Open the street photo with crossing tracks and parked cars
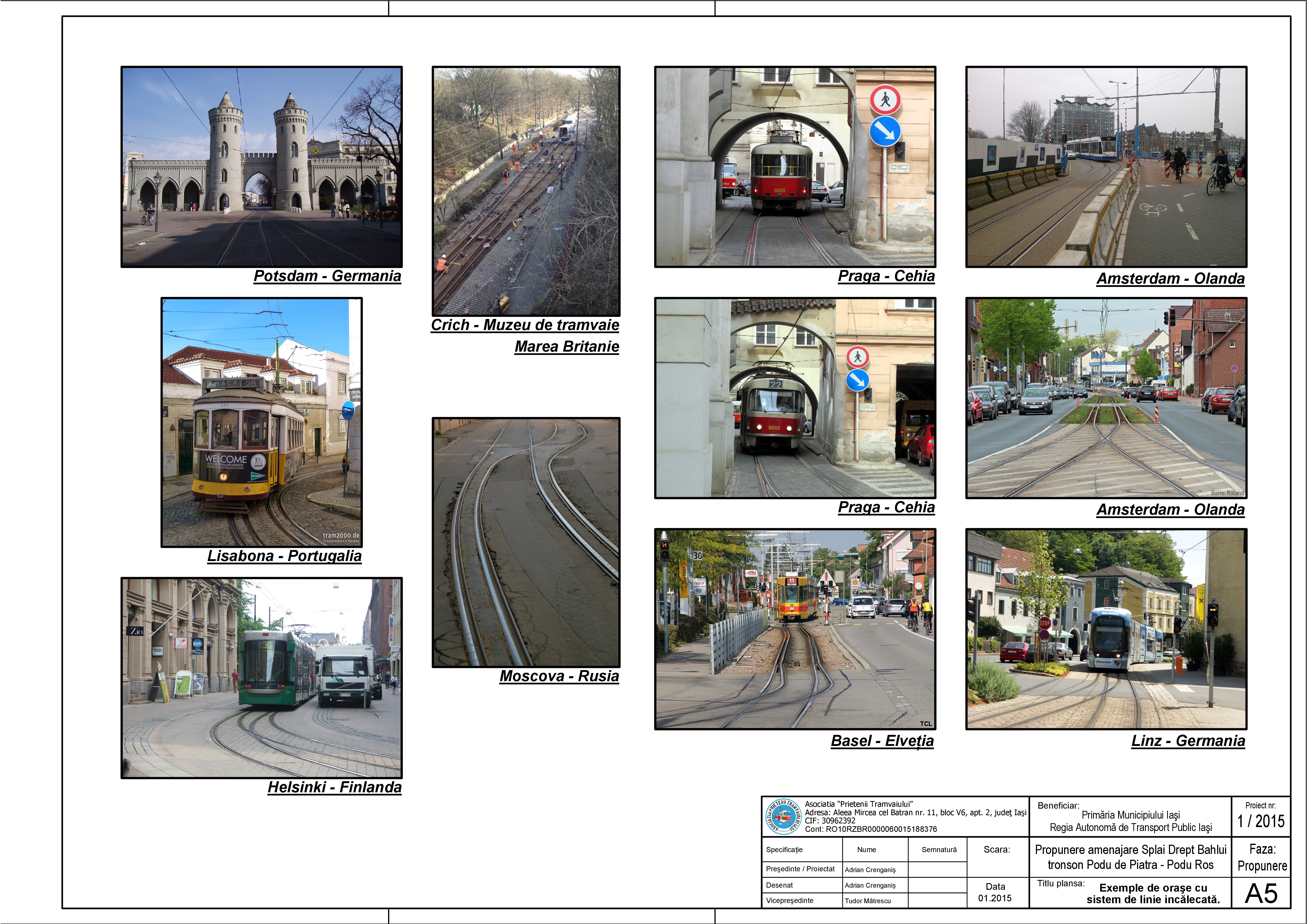 point(1107,398)
